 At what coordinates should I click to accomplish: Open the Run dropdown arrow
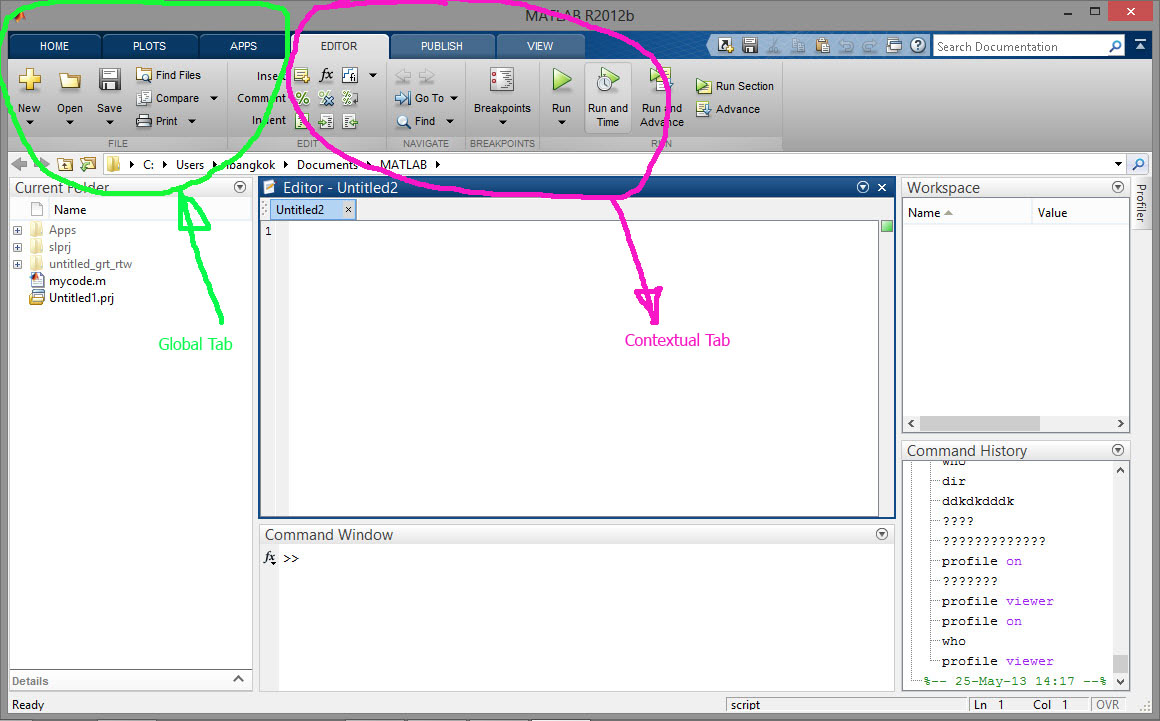click(562, 123)
